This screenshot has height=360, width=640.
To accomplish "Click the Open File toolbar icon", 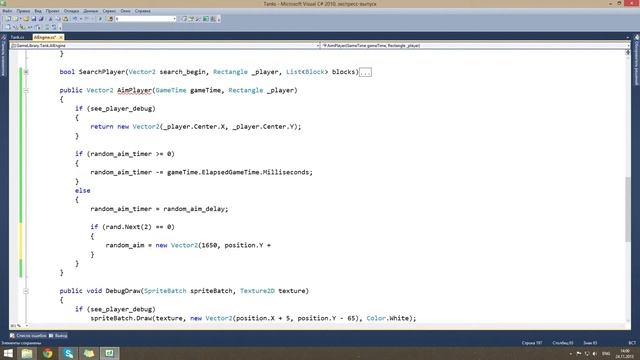I will [x=26, y=19].
